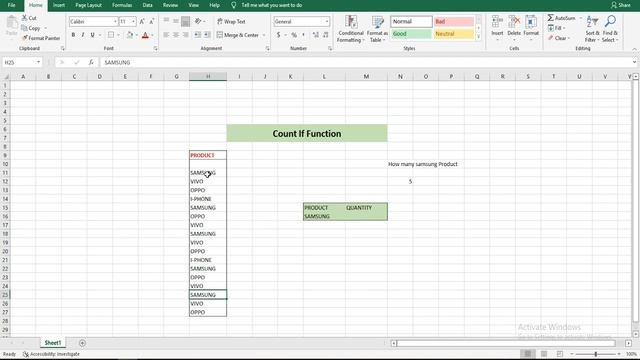Screen dimensions: 640x360
Task: Open the File tab
Action: click(x=11, y=5)
